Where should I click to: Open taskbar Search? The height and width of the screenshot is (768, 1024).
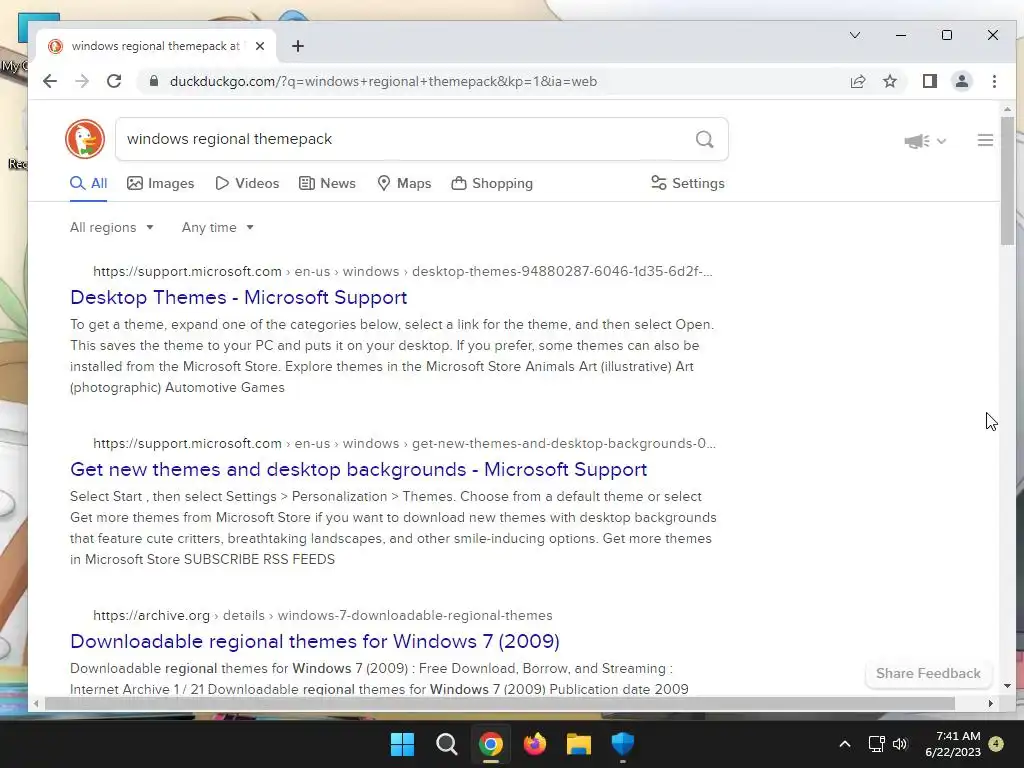coord(447,744)
